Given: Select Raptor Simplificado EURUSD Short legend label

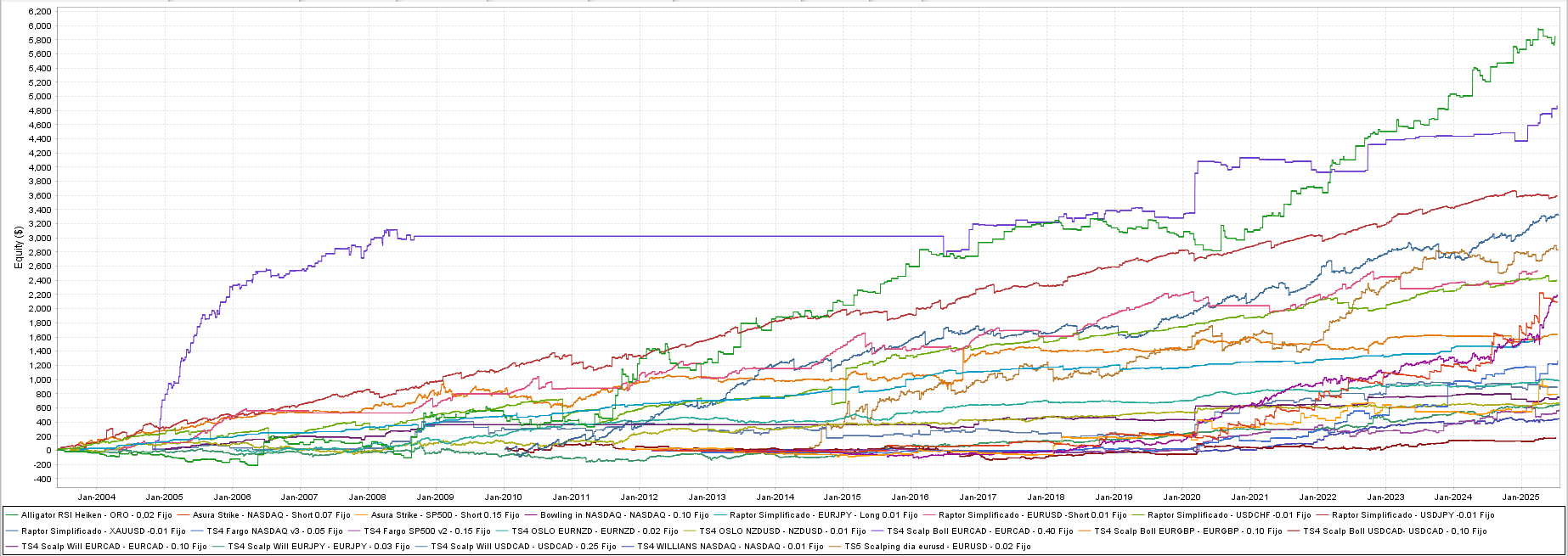Looking at the screenshot, I should [1032, 514].
